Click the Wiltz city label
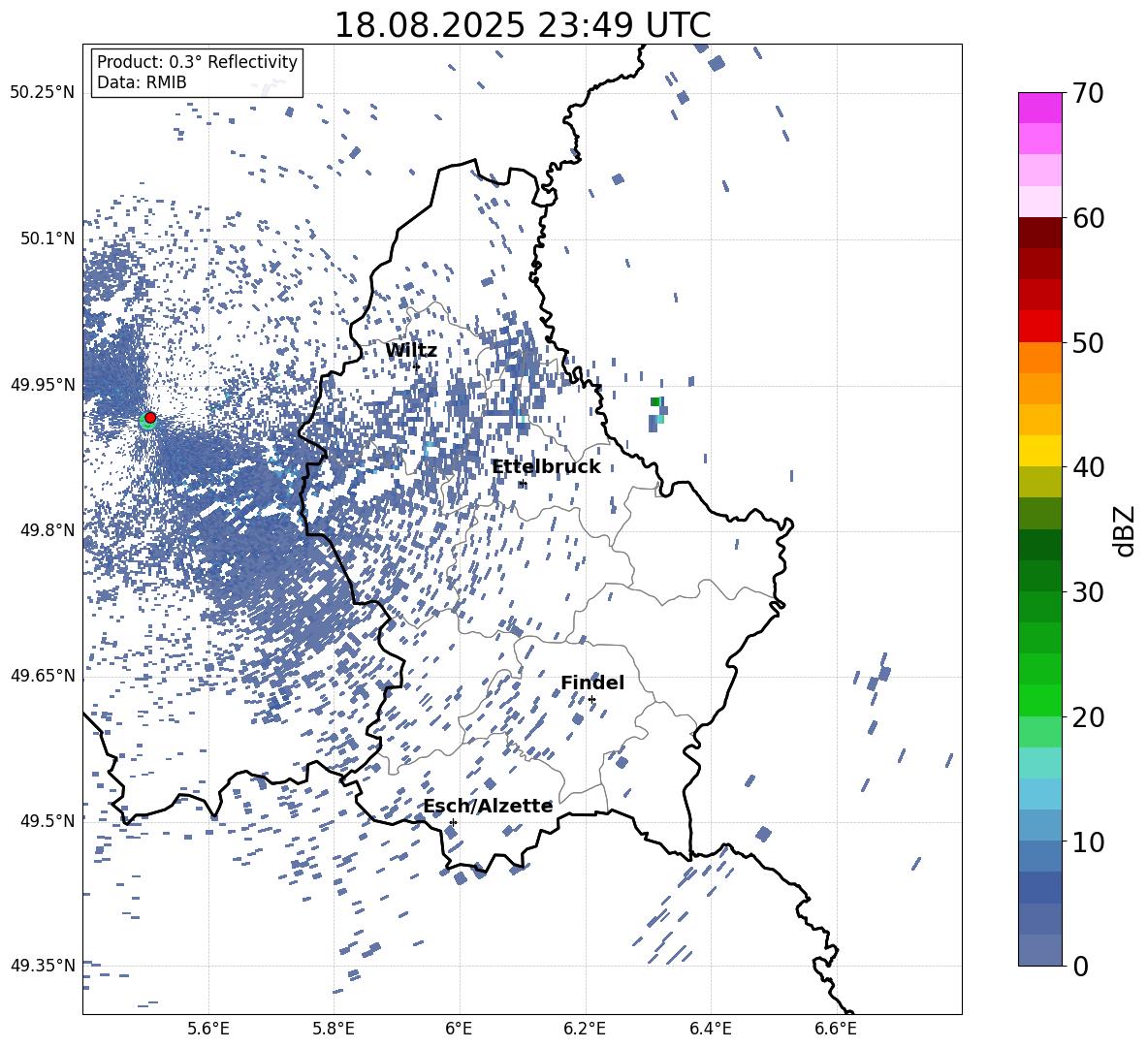 coord(411,351)
